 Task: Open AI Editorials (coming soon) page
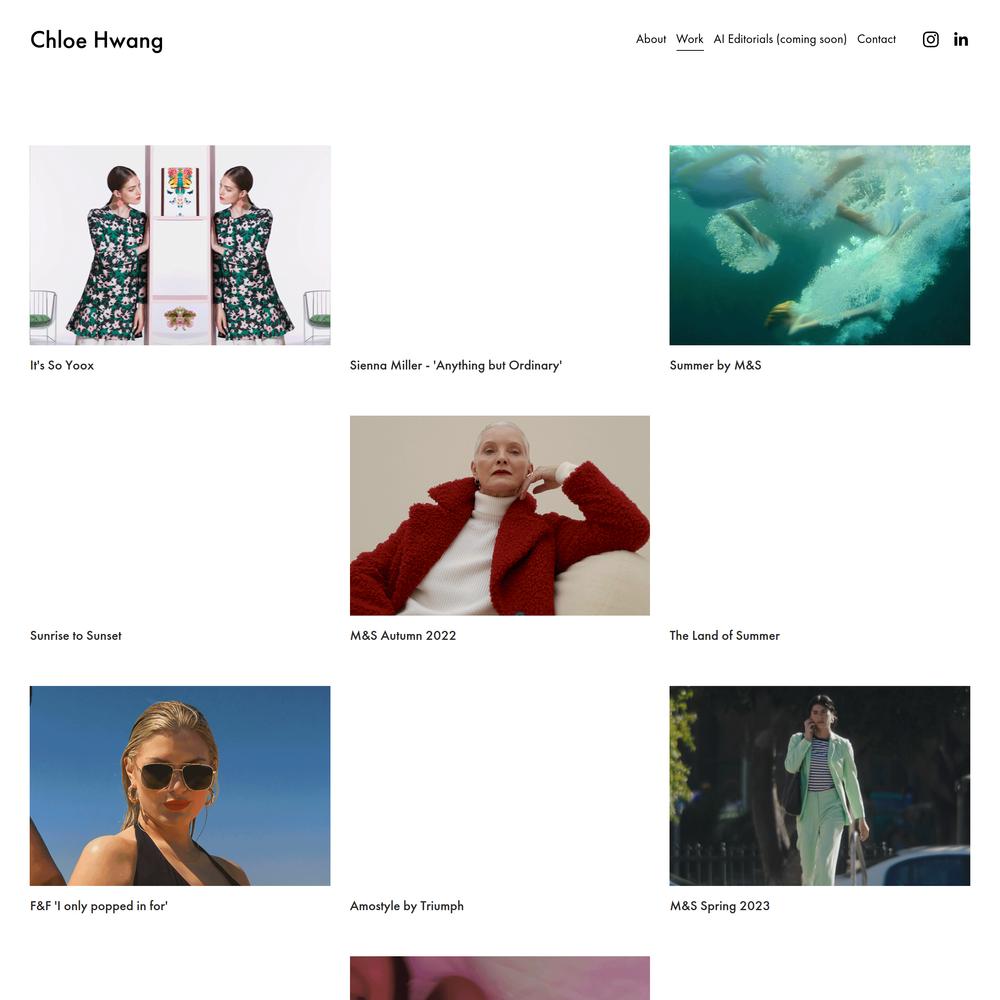click(780, 39)
